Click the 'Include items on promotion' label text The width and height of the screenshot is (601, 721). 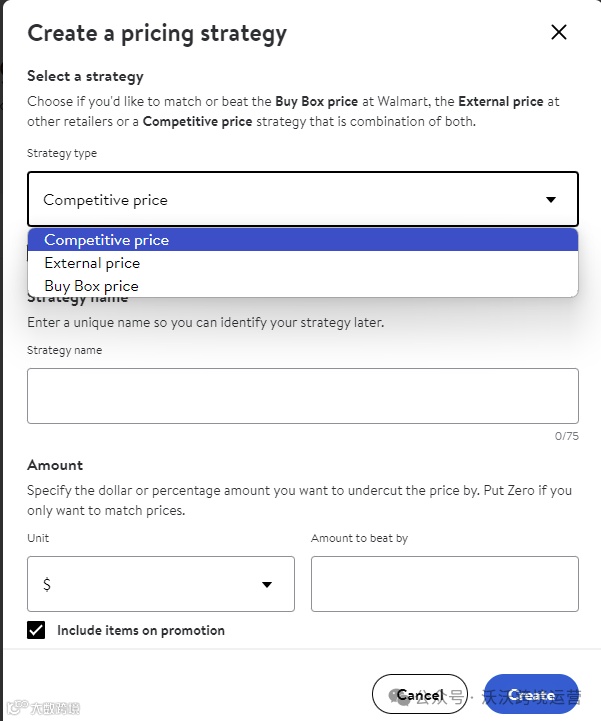pos(141,631)
